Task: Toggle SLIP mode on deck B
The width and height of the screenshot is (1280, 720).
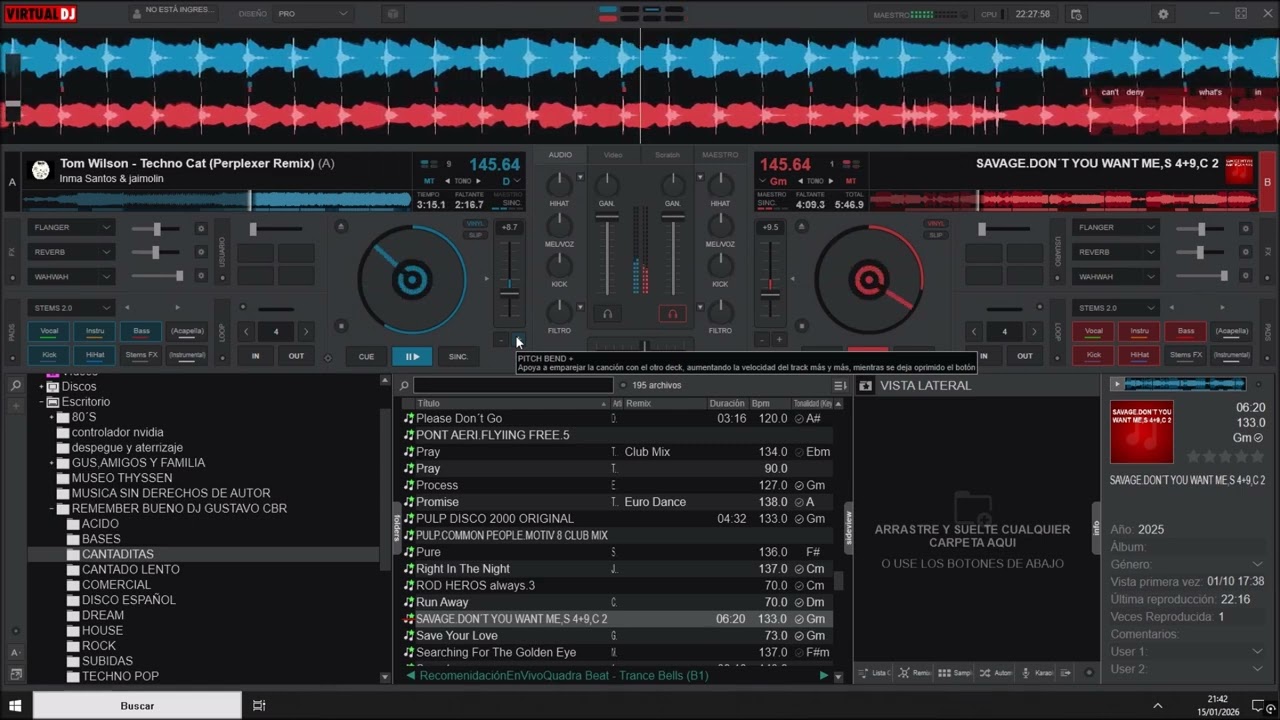Action: point(936,235)
